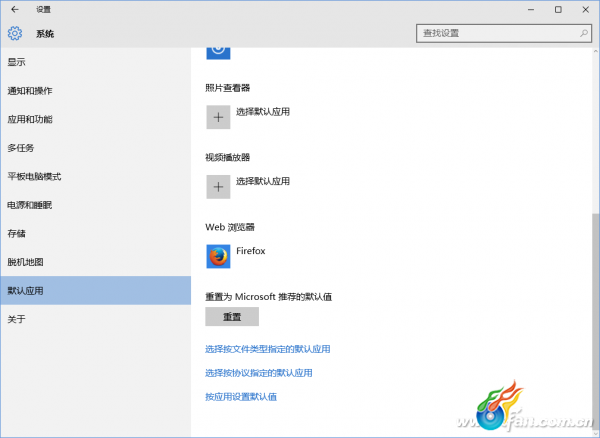Viewport: 600px width, 438px height.
Task: Click the plus icon under 照片查看器
Action: click(x=218, y=117)
